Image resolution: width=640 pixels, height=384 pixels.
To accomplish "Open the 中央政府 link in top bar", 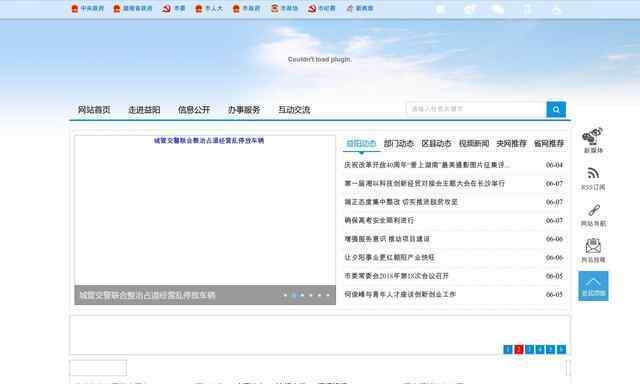I will 87,9.
